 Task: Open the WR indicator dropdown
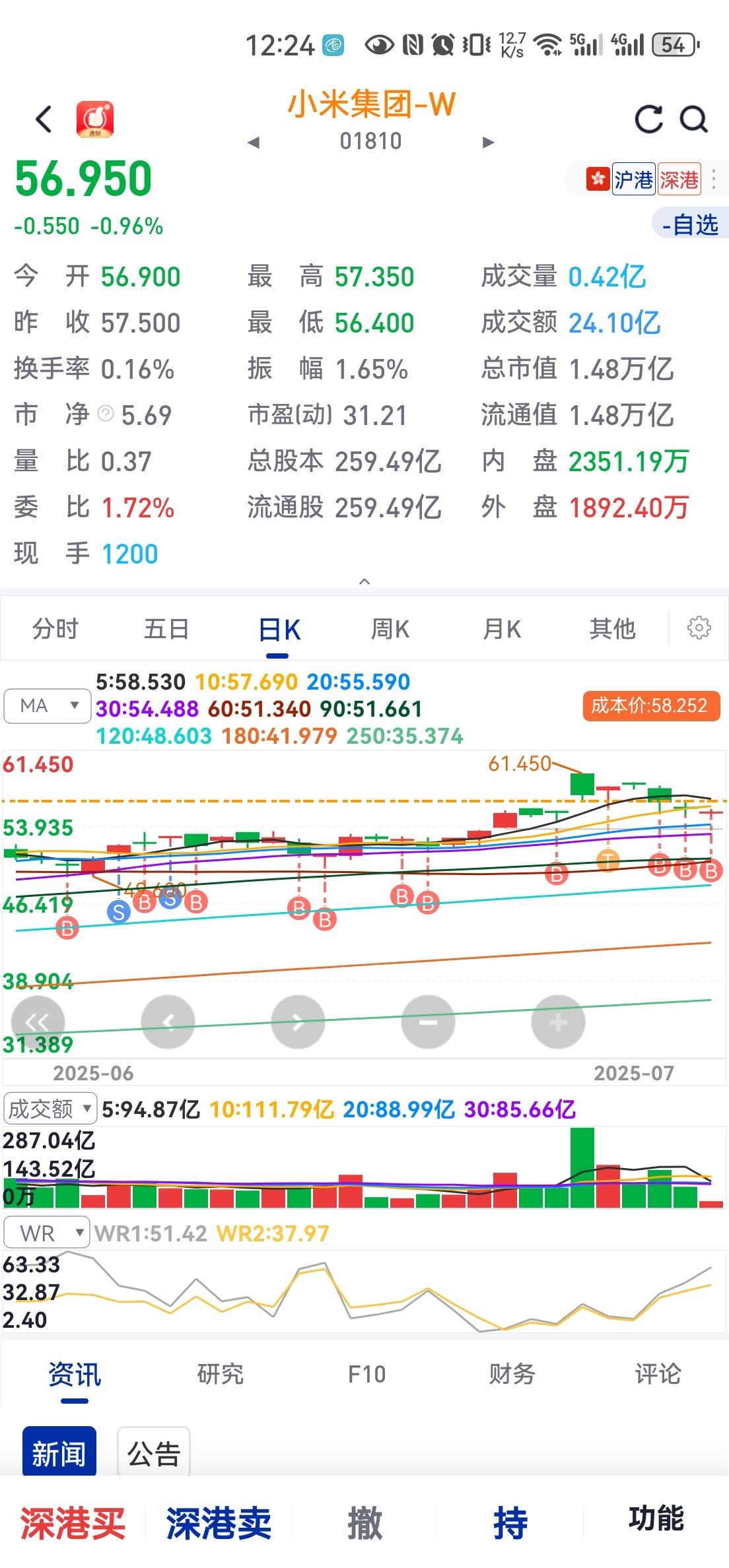(47, 1233)
